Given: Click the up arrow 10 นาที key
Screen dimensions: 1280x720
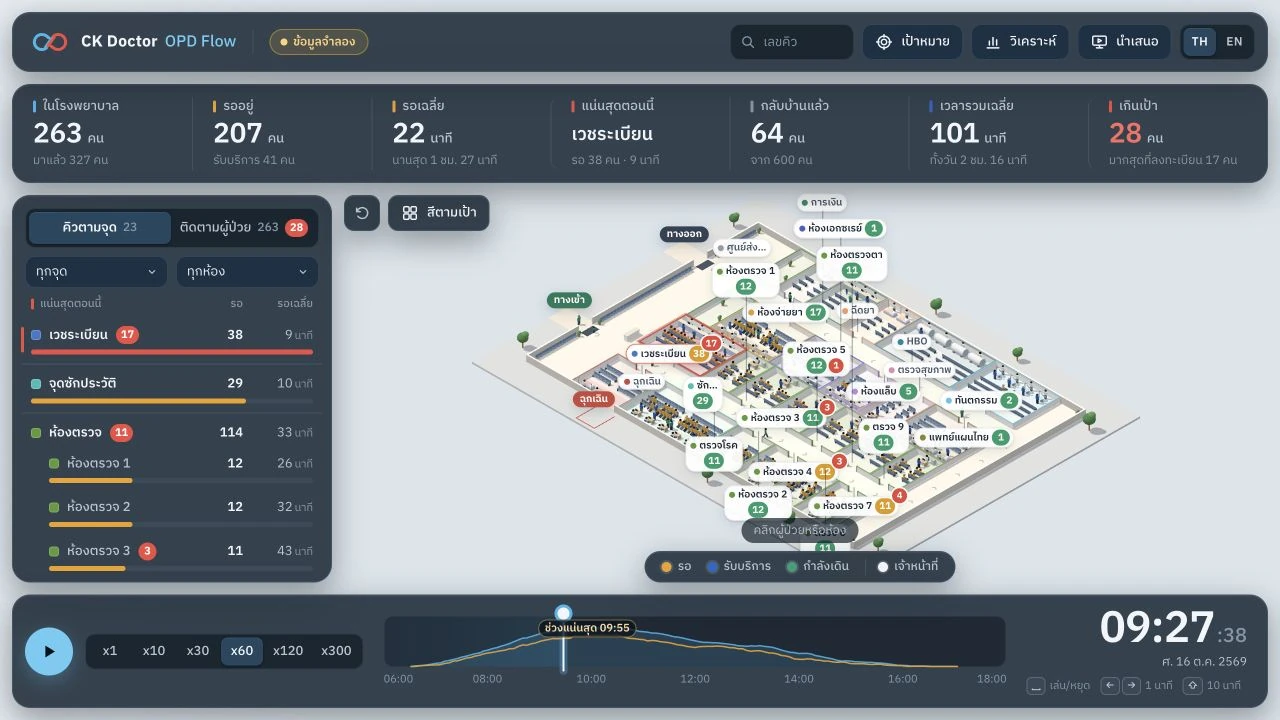Looking at the screenshot, I should click(1192, 686).
